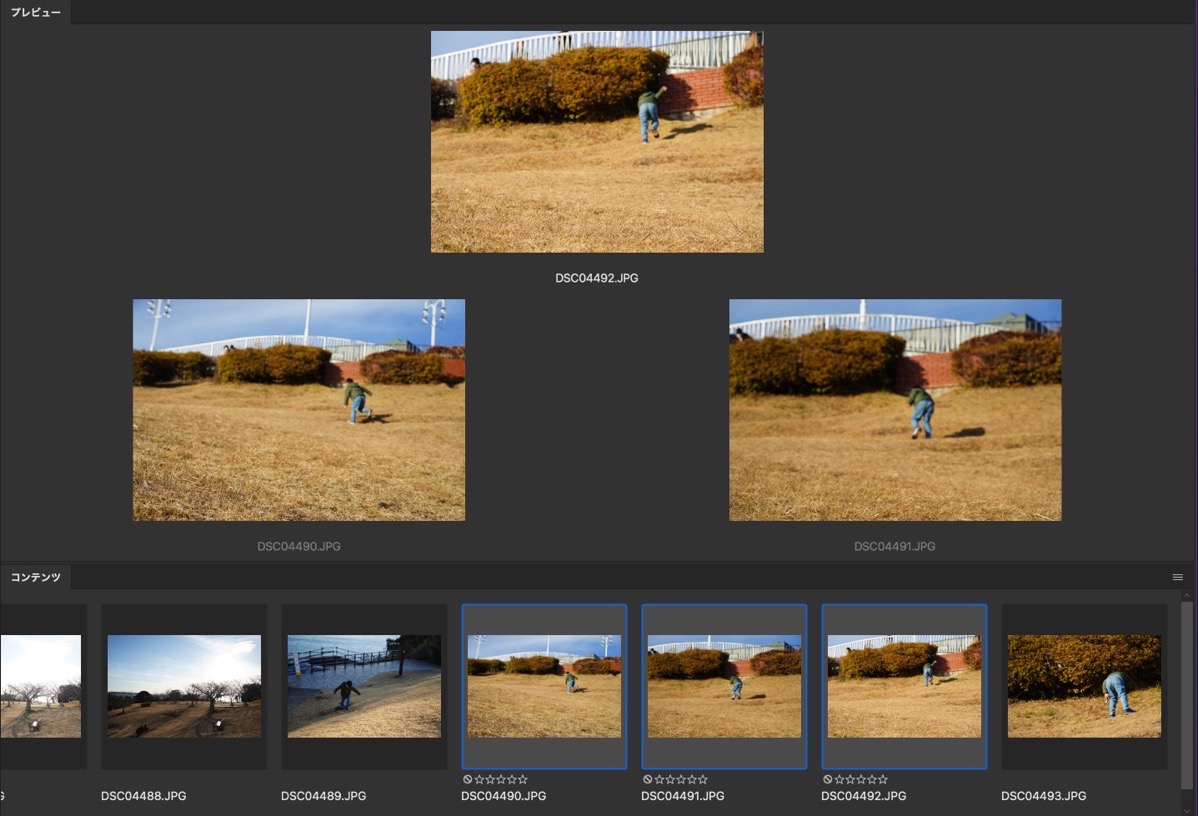Click the DSC04491.JPG preview image
Screen dimensions: 1198x816
click(x=895, y=410)
